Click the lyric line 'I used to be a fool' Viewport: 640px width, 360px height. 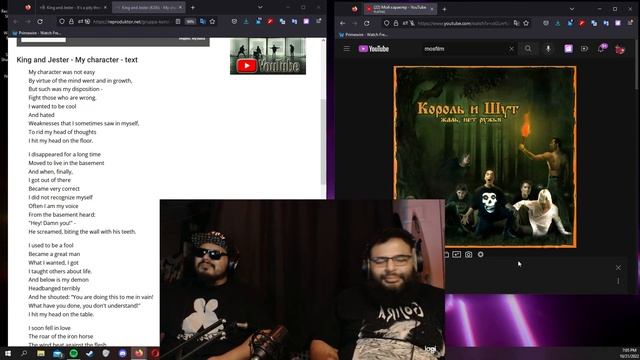pyautogui.click(x=51, y=245)
